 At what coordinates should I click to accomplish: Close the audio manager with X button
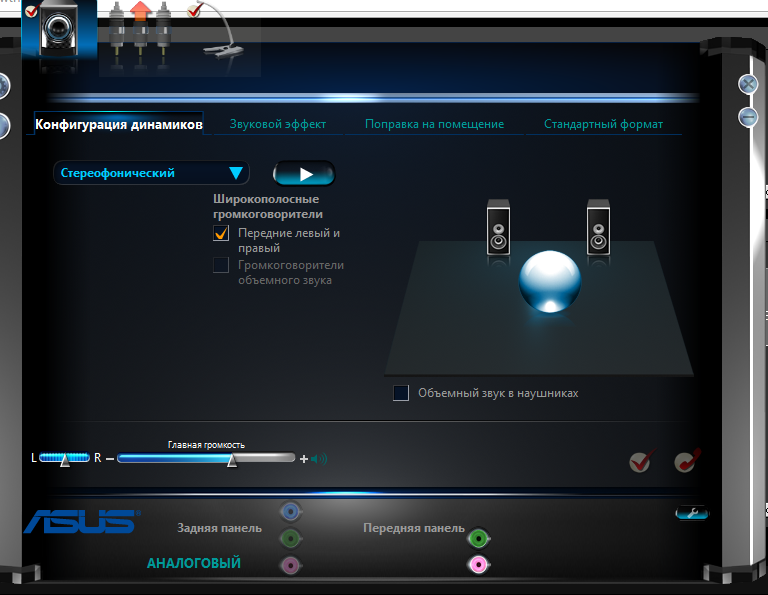coord(748,84)
